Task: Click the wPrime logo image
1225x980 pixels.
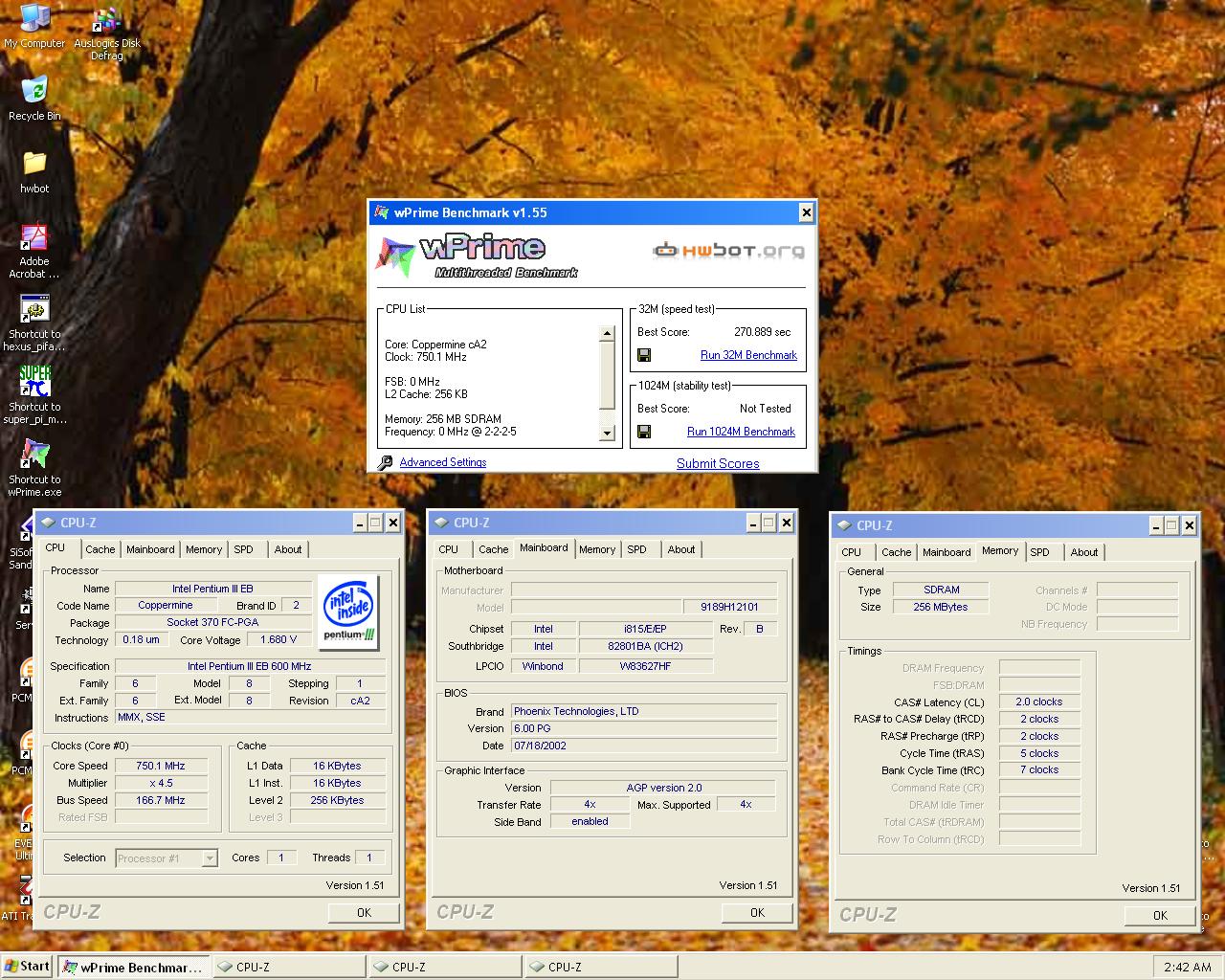Action: pos(477,255)
